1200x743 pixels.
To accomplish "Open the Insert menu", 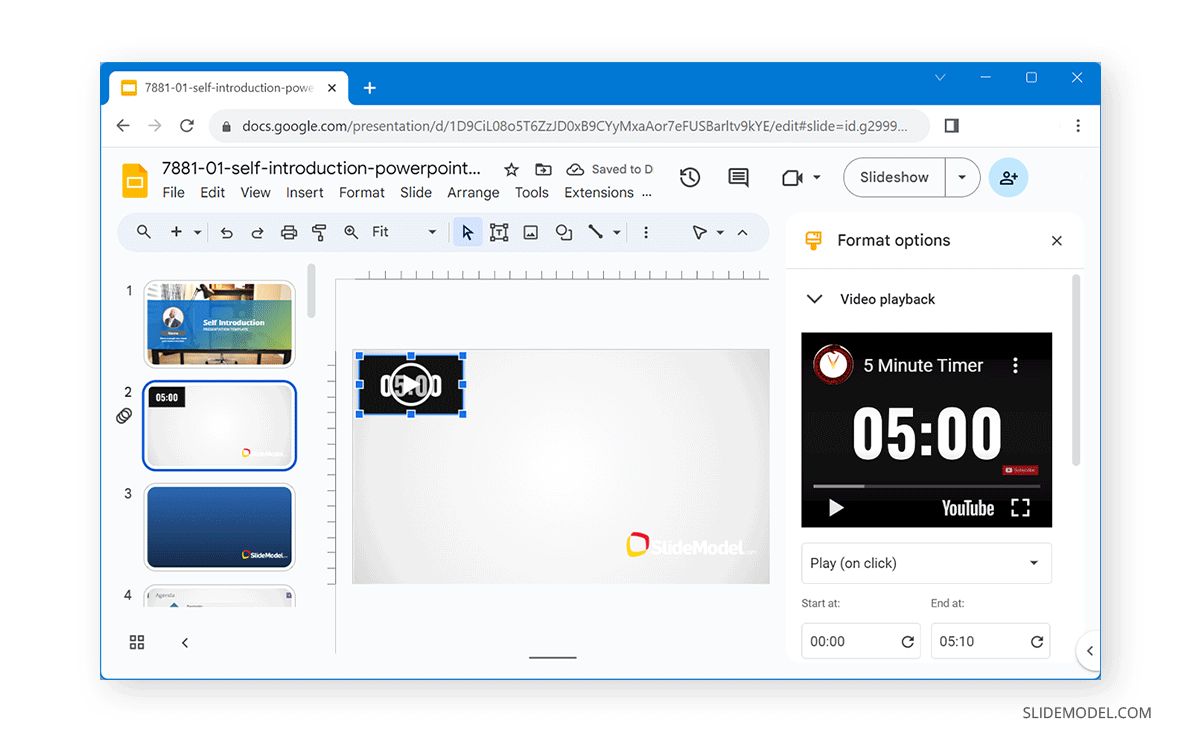I will pyautogui.click(x=305, y=193).
